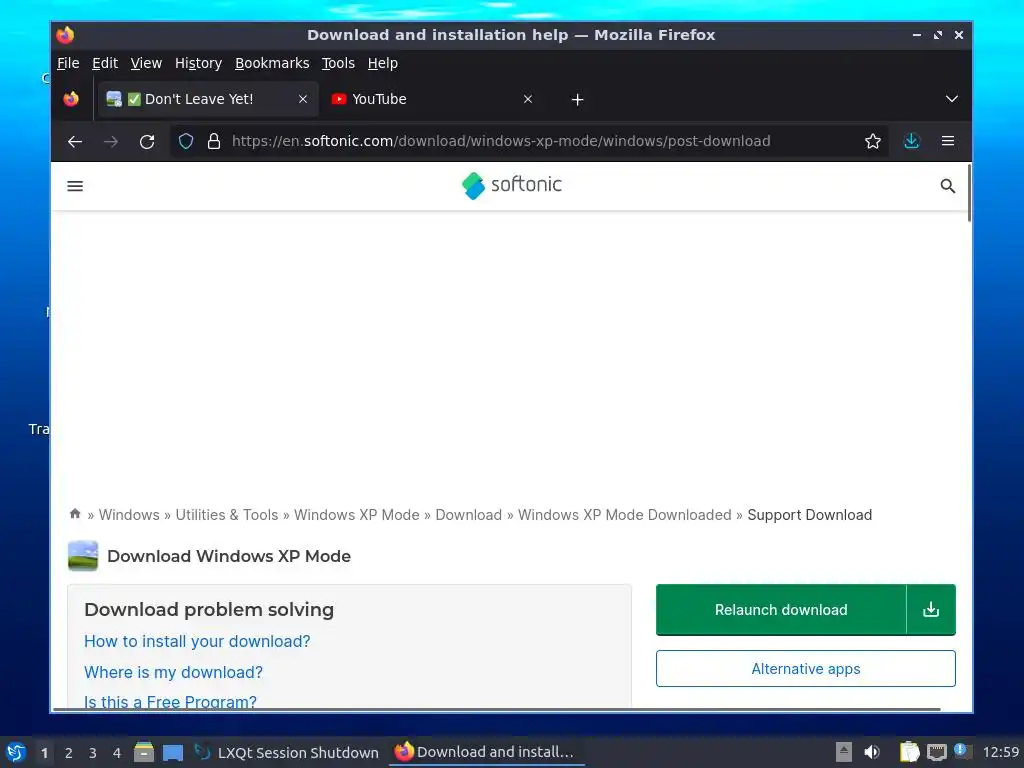Open the History menu
This screenshot has width=1024, height=768.
(199, 63)
